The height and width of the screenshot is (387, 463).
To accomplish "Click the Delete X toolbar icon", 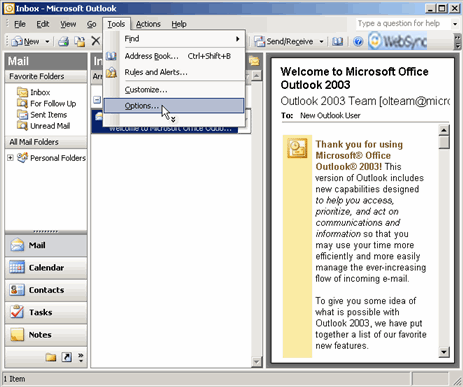I will 96,41.
